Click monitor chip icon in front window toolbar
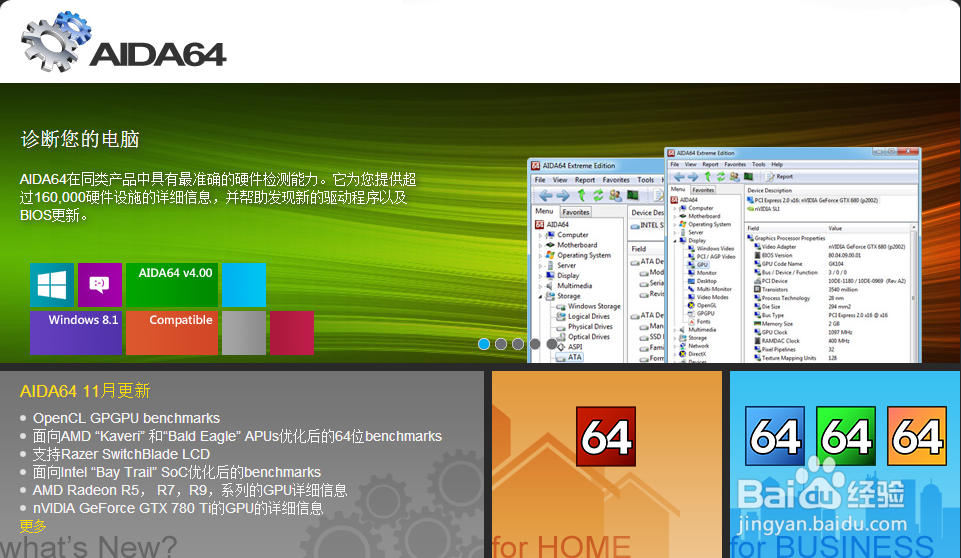The image size is (961, 558). pyautogui.click(x=748, y=177)
